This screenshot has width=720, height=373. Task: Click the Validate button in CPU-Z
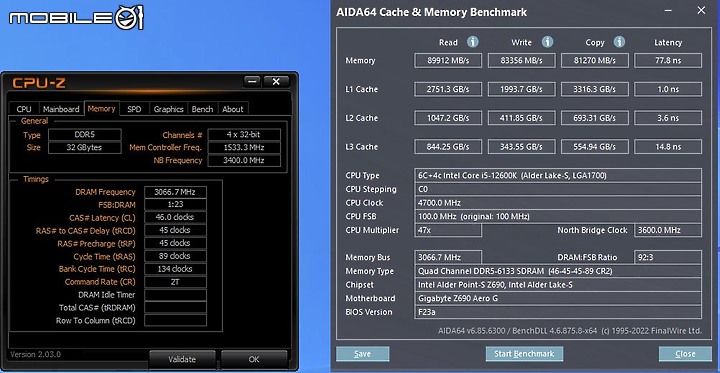(x=182, y=359)
